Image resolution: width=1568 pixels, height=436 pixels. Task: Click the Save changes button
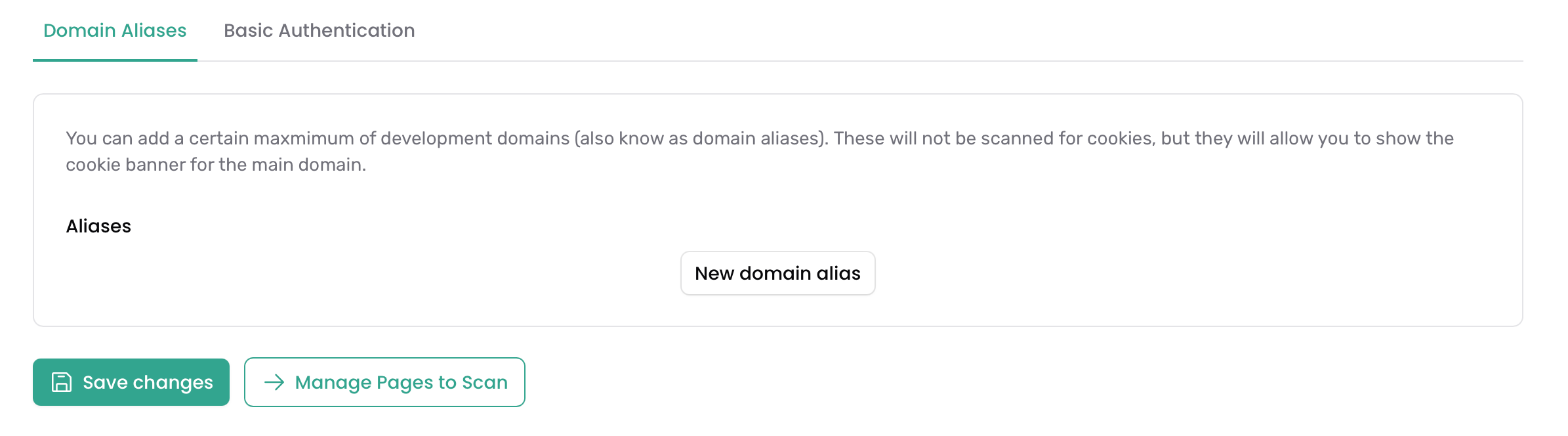(131, 382)
